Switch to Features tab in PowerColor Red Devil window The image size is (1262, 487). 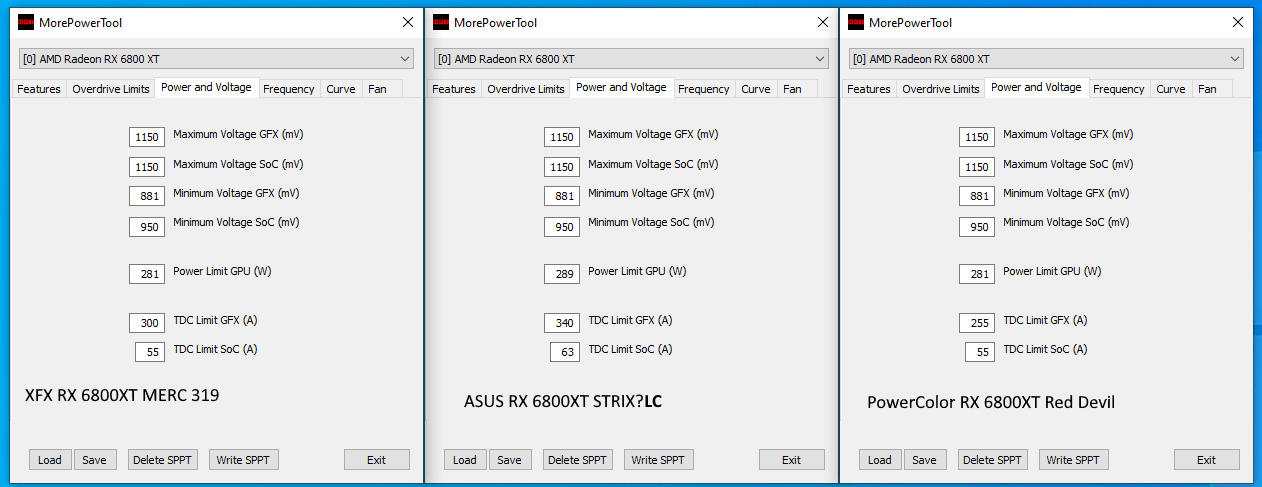pos(869,89)
